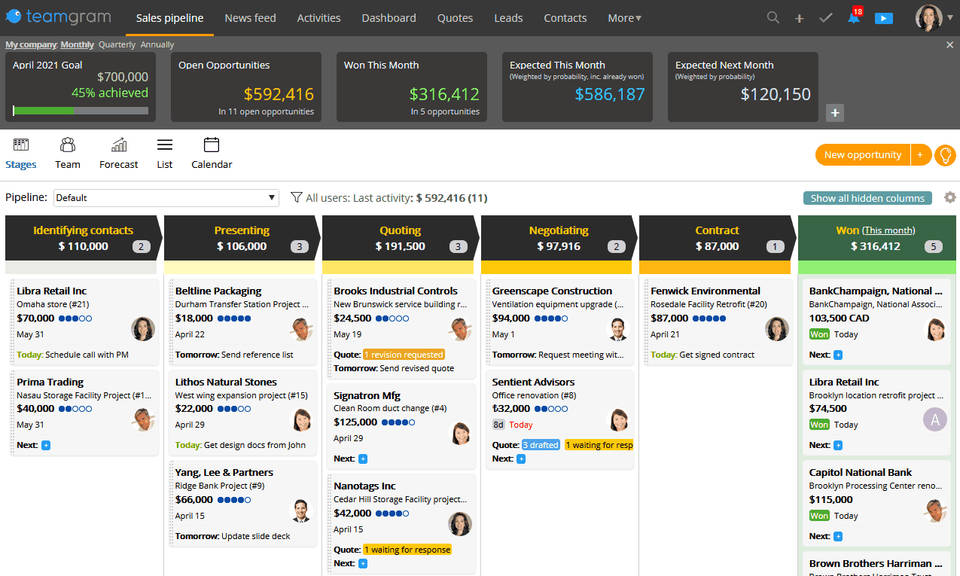Image resolution: width=960 pixels, height=576 pixels.
Task: Open New opportunity plus dropdown
Action: [920, 155]
